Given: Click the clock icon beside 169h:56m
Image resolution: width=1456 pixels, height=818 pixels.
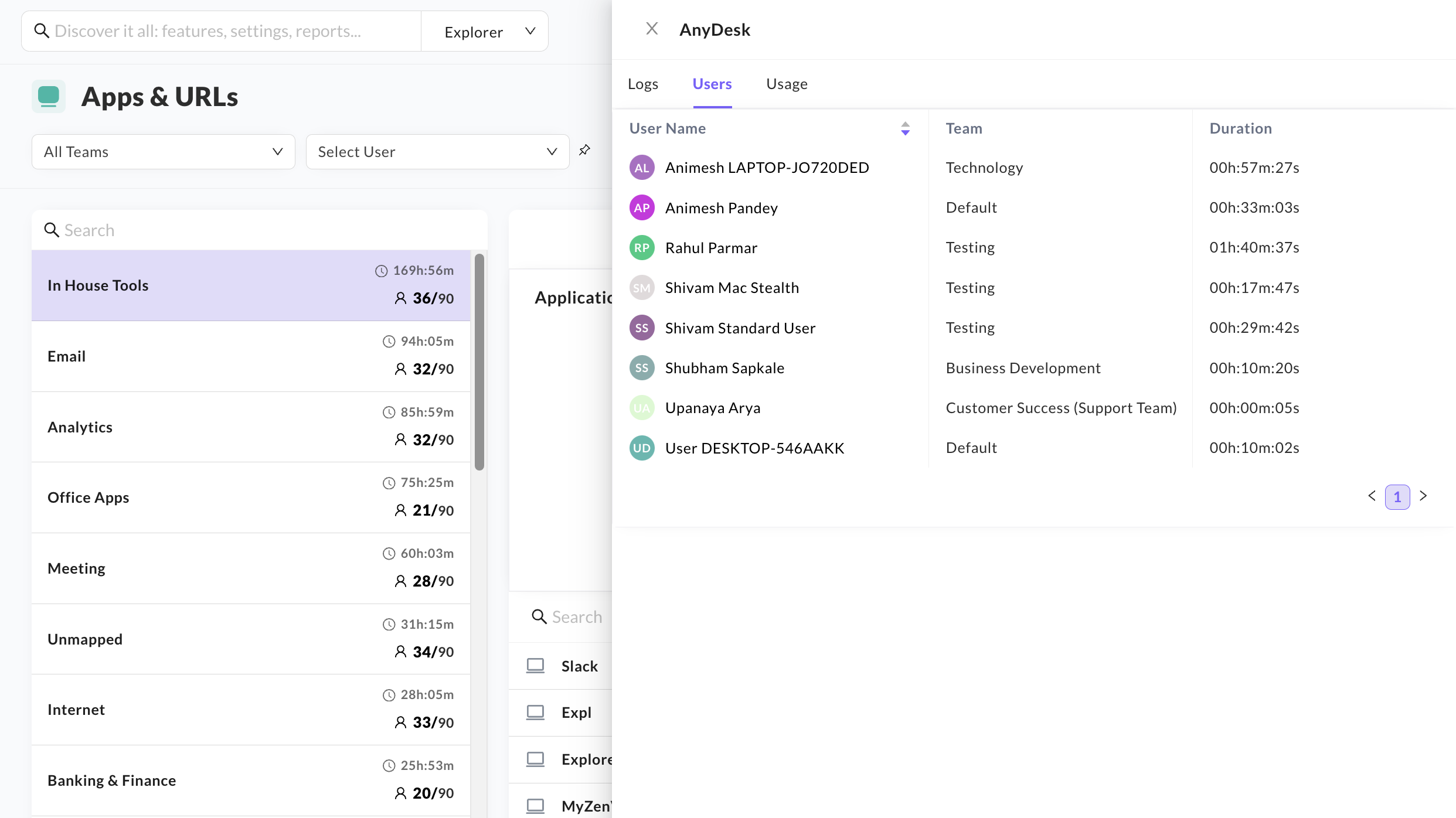Looking at the screenshot, I should click(x=382, y=271).
